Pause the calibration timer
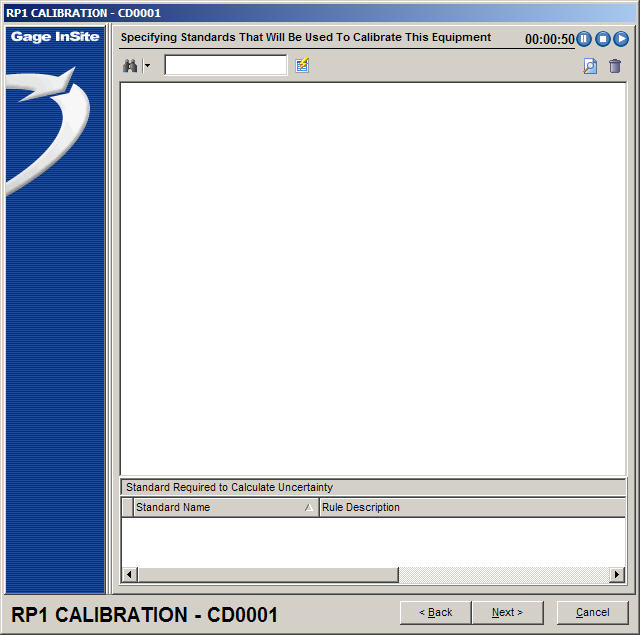Screen dimensions: 640x635 pyautogui.click(x=584, y=39)
